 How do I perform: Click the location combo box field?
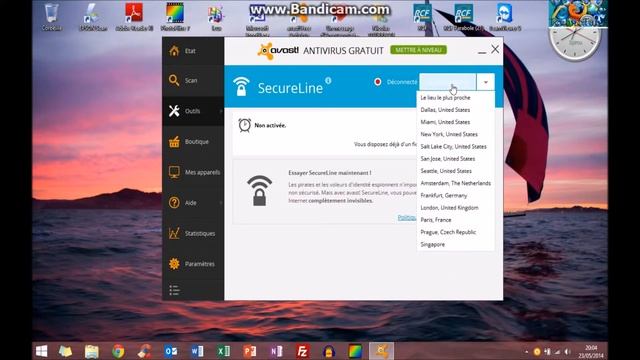tap(448, 82)
